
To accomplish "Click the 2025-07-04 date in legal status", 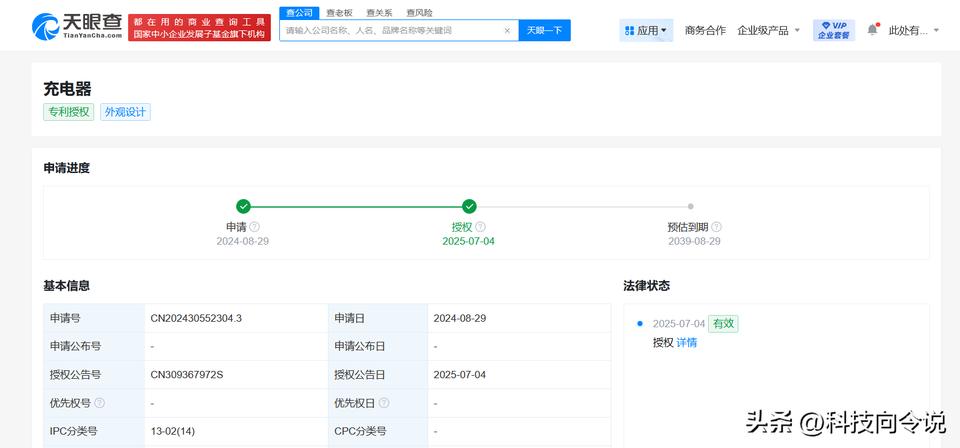I will [x=679, y=324].
